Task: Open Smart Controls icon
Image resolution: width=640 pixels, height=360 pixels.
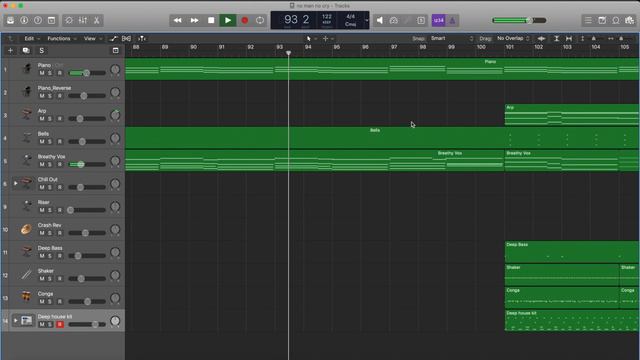Action: point(69,20)
